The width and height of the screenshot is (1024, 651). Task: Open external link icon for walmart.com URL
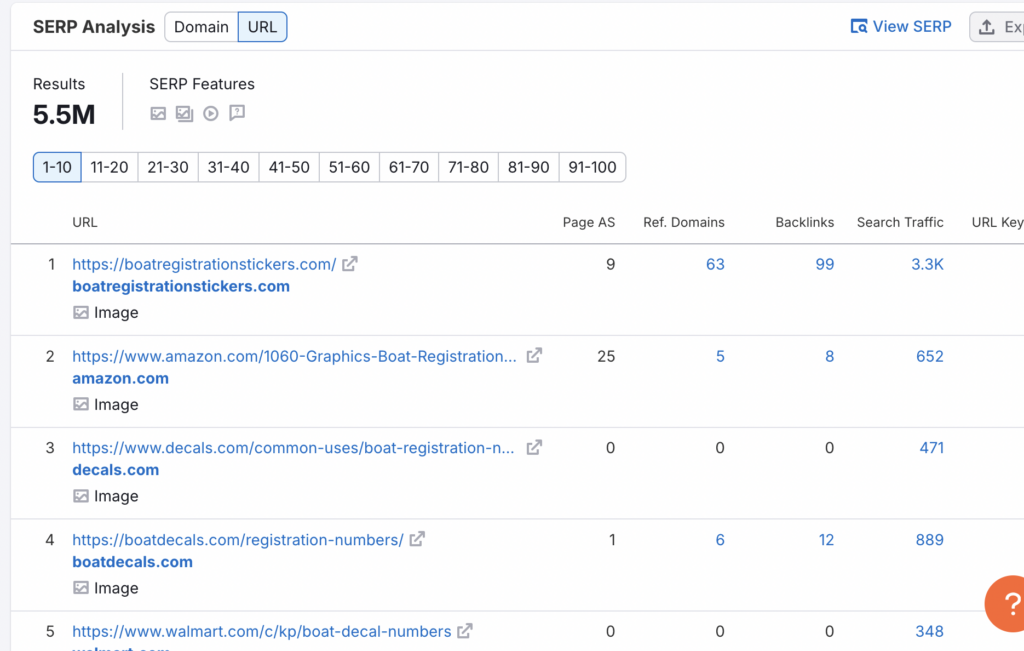click(x=465, y=631)
